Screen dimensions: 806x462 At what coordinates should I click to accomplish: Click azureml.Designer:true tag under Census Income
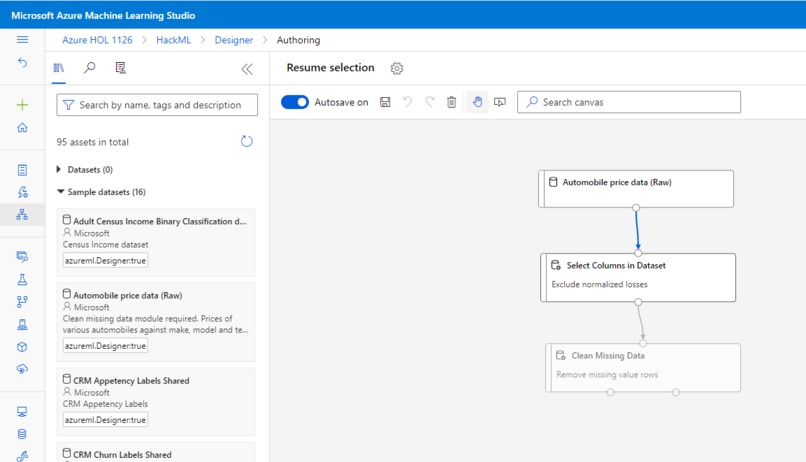[105, 261]
